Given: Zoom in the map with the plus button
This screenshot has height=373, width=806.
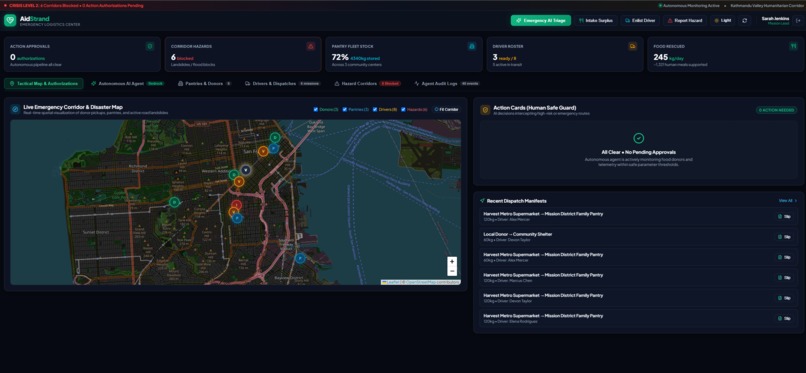Looking at the screenshot, I should 452,262.
